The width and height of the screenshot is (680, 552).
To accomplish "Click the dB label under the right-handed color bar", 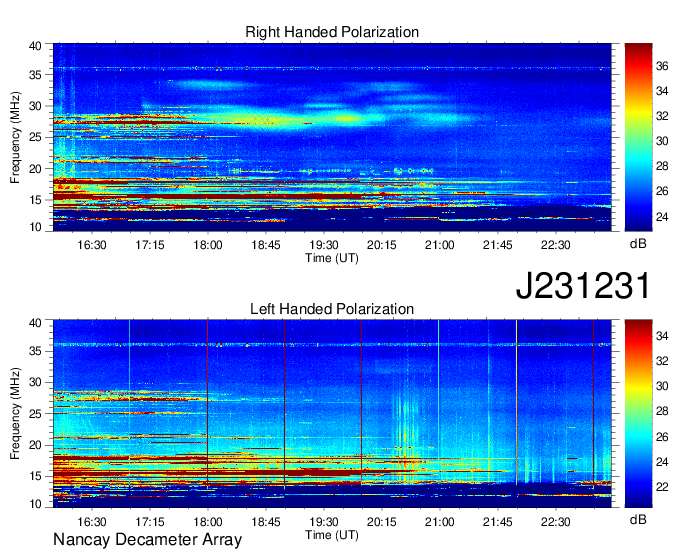I will click(638, 244).
